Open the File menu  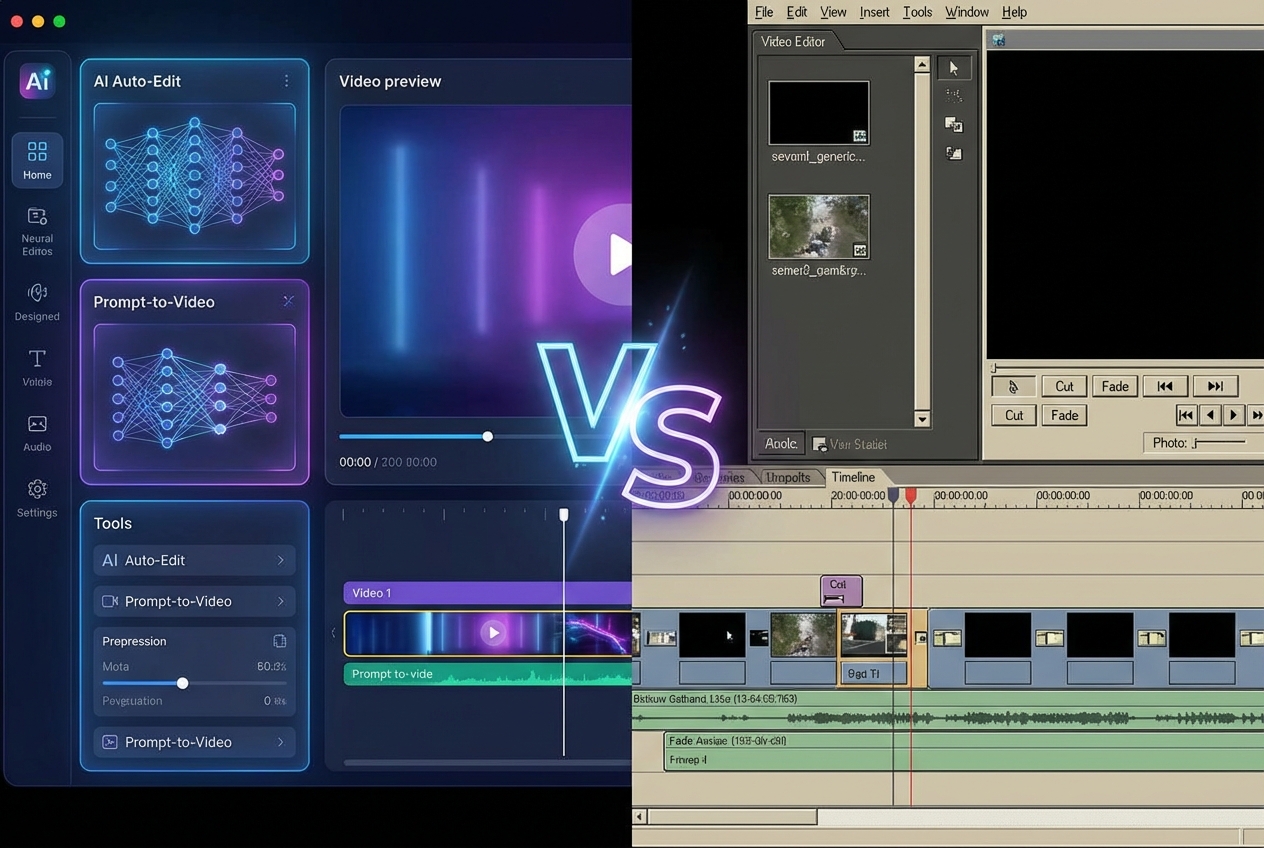[x=764, y=12]
